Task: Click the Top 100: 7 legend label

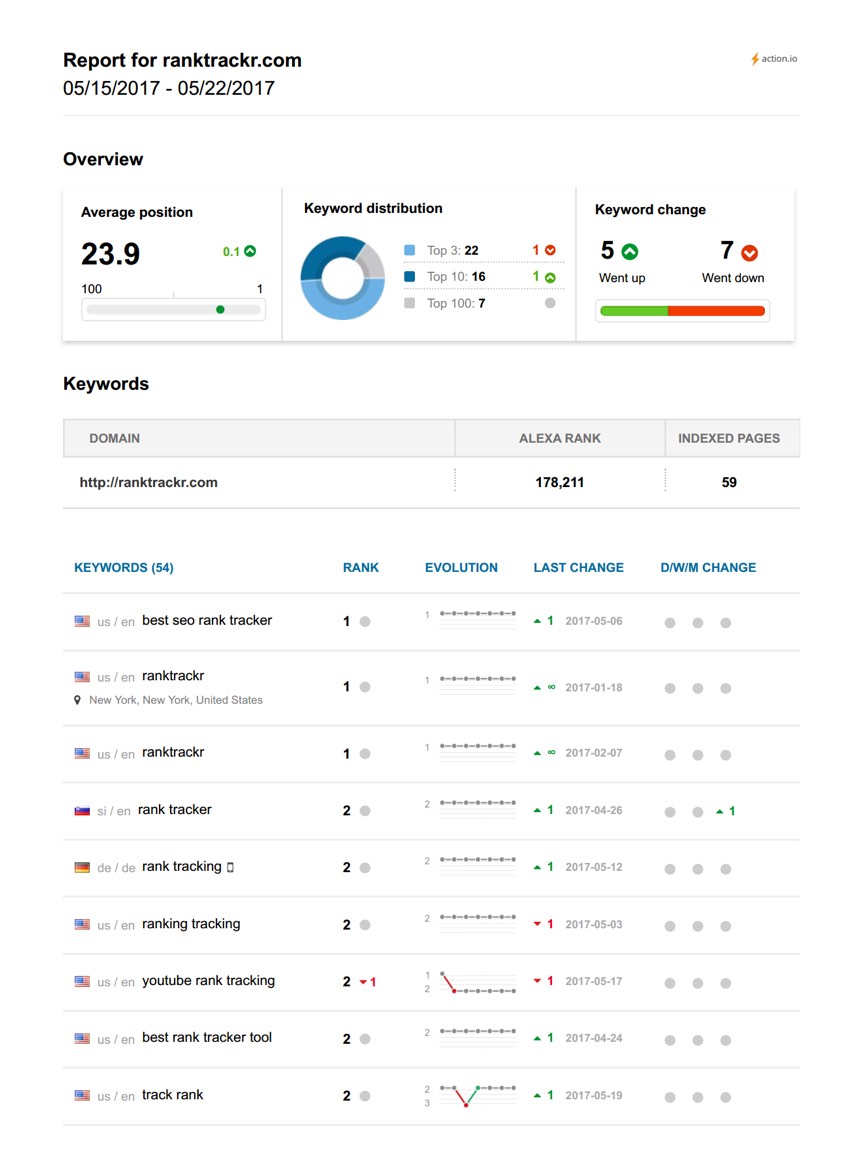Action: 456,303
